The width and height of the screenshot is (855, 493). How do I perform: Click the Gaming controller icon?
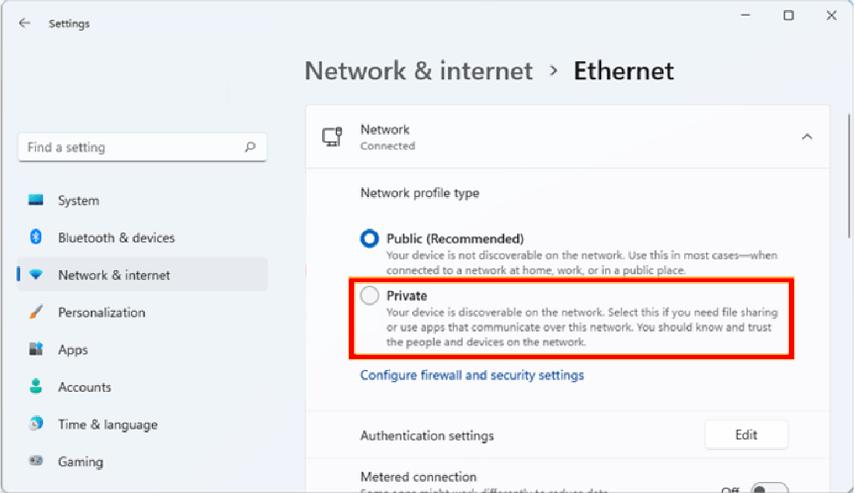tap(36, 461)
